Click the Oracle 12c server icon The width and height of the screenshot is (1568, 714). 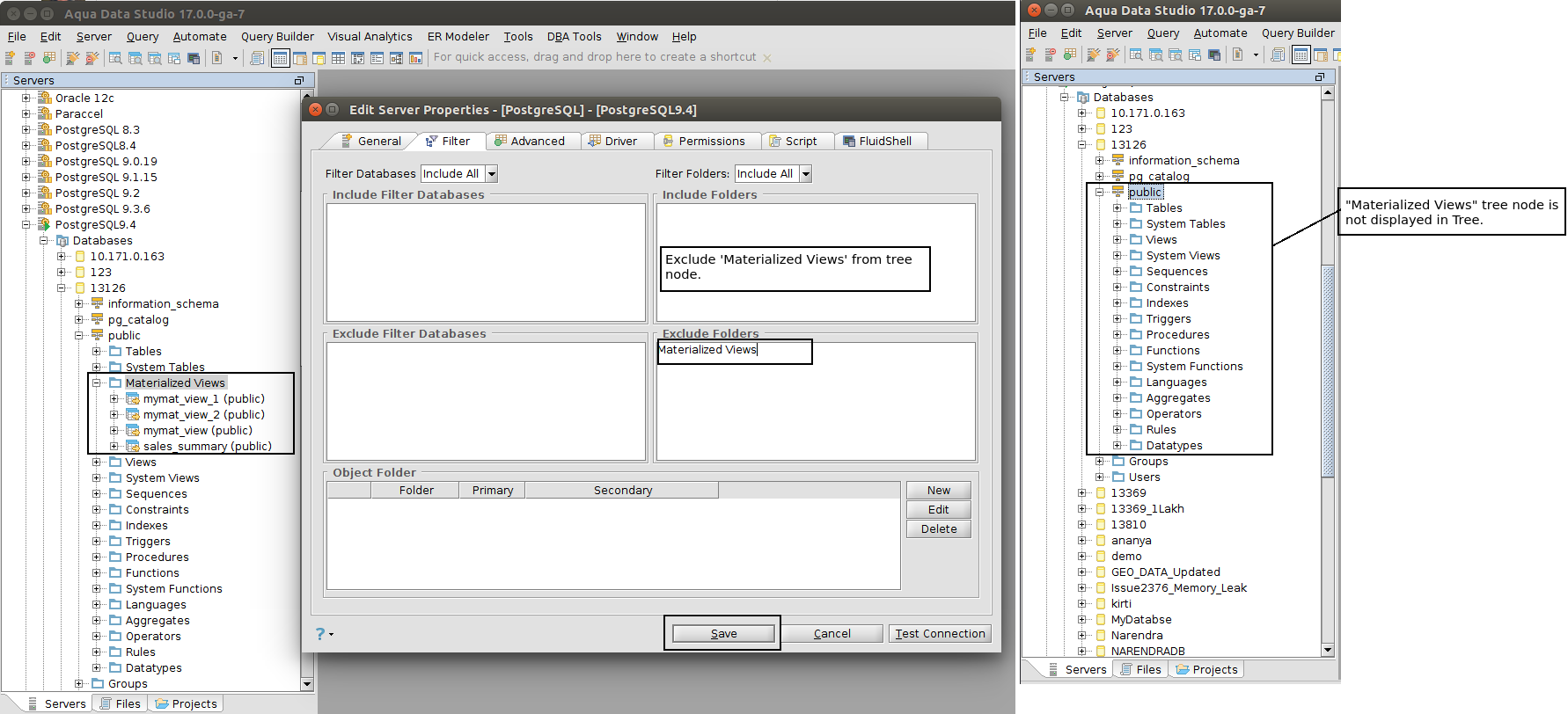click(x=45, y=98)
